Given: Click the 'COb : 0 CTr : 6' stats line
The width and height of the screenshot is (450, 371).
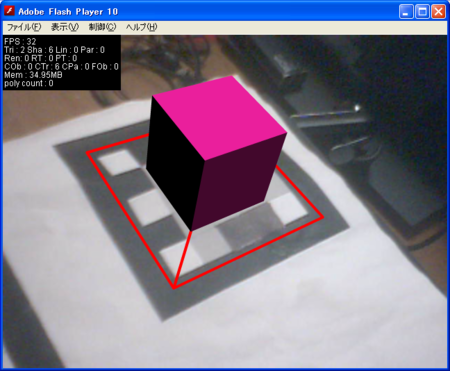Looking at the screenshot, I should (61, 67).
